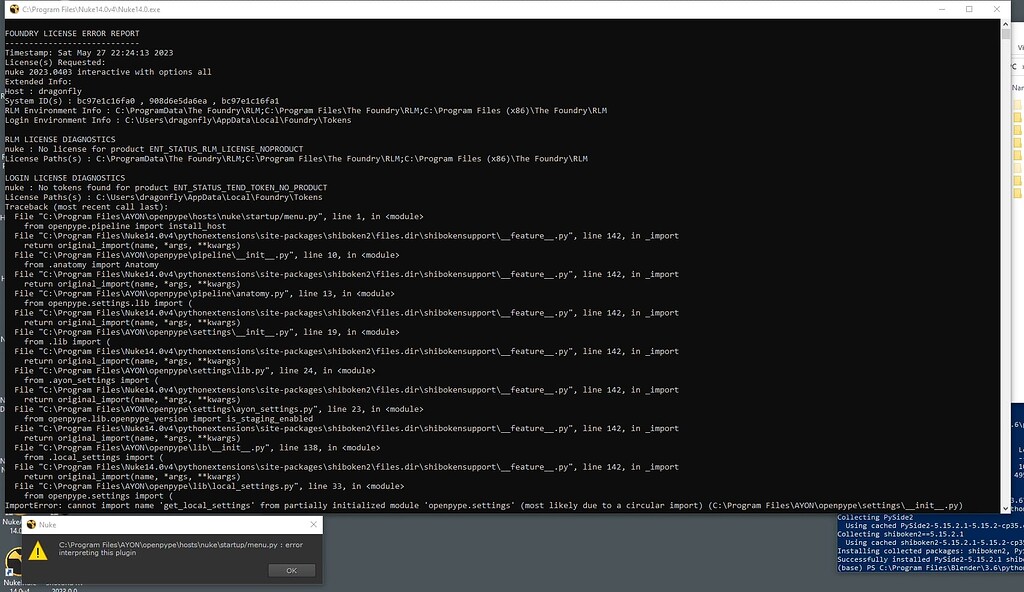
Task: Click the ImportError circular import line
Action: pyautogui.click(x=484, y=506)
